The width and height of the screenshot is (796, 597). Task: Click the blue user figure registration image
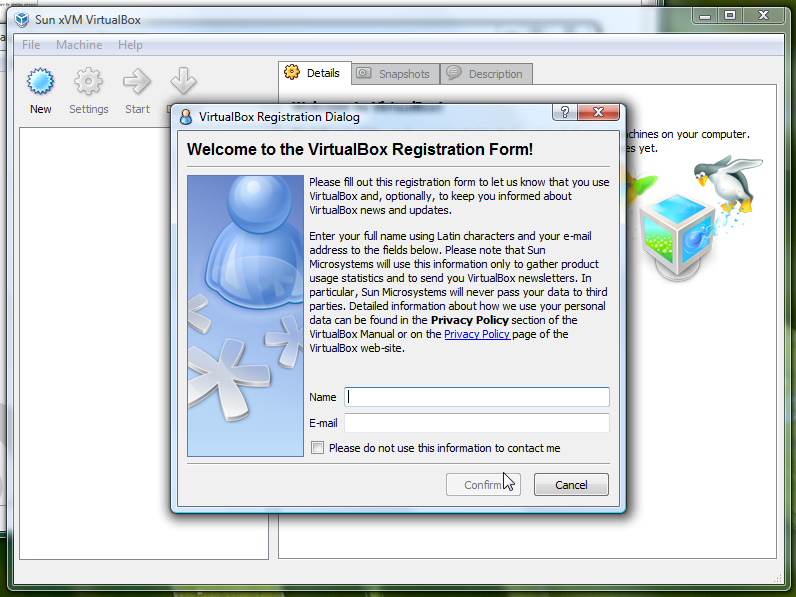pyautogui.click(x=245, y=316)
